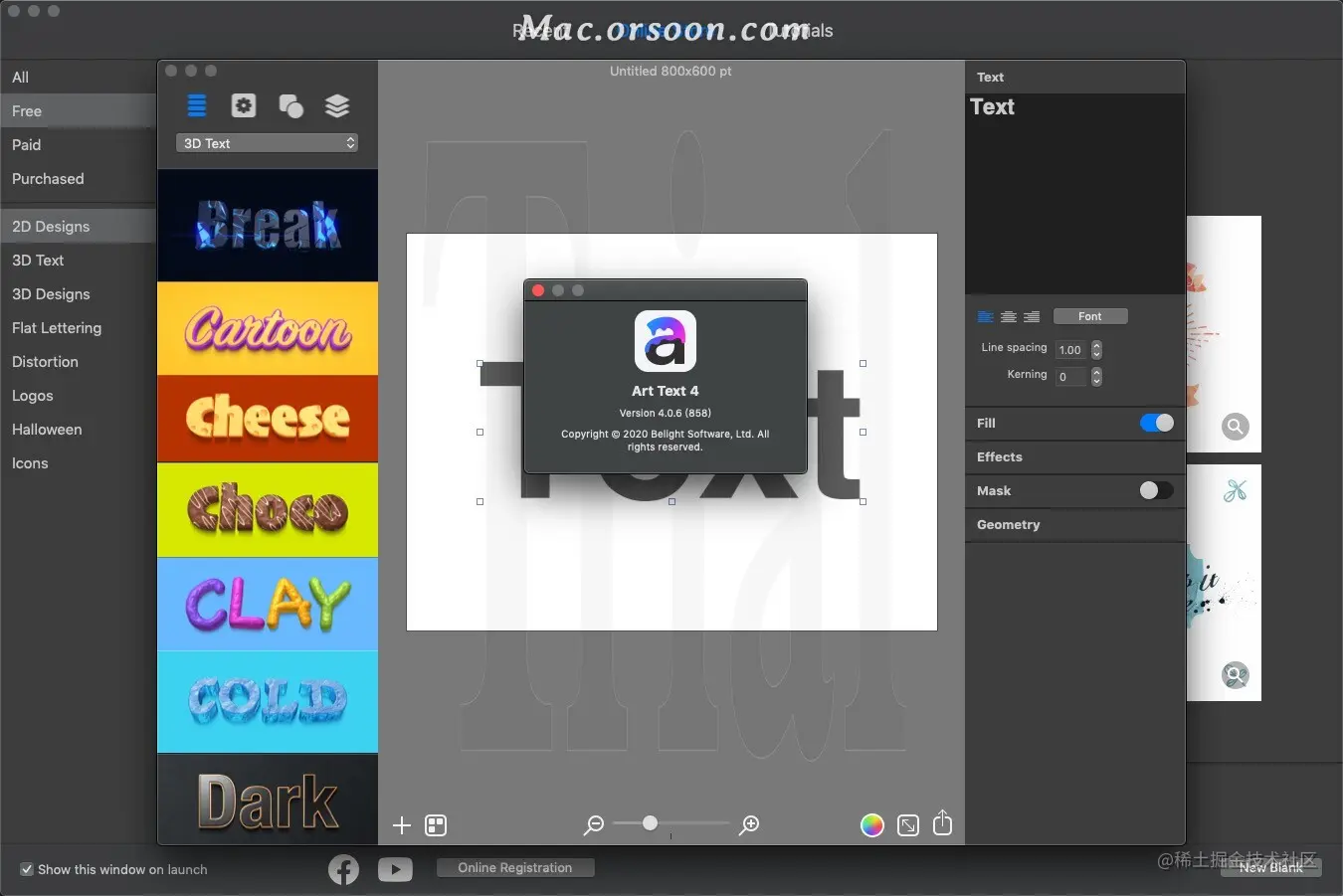Click the Text content editing box
Image resolution: width=1343 pixels, height=896 pixels.
[x=1075, y=194]
